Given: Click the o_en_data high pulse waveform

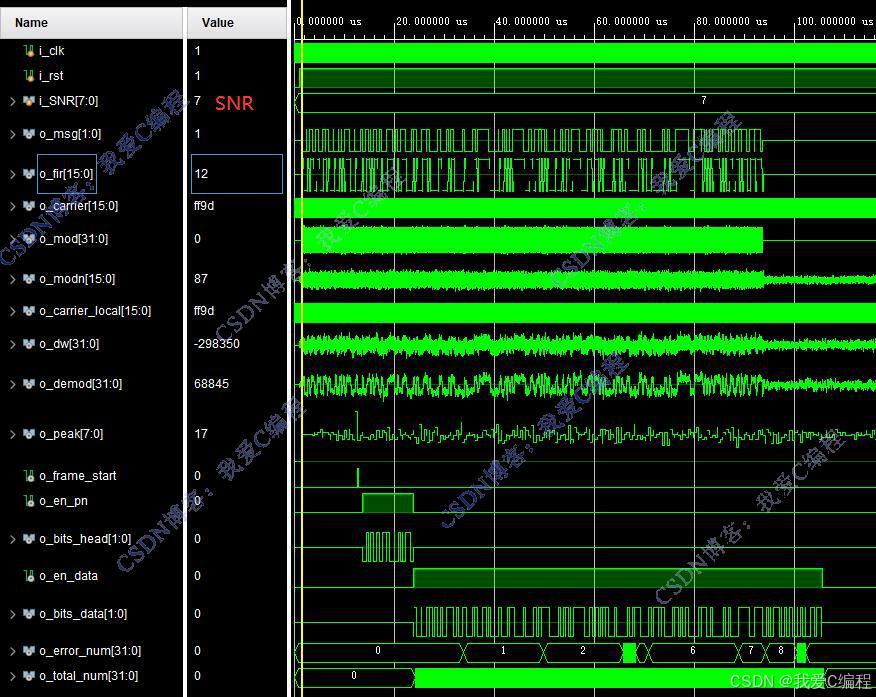Looking at the screenshot, I should tap(618, 578).
